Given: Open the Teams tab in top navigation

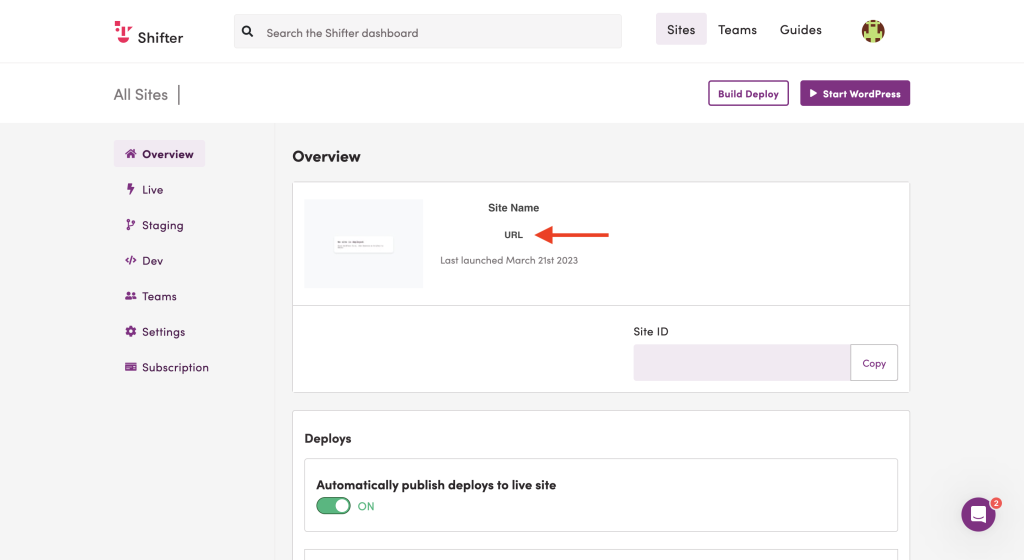Looking at the screenshot, I should [x=737, y=29].
